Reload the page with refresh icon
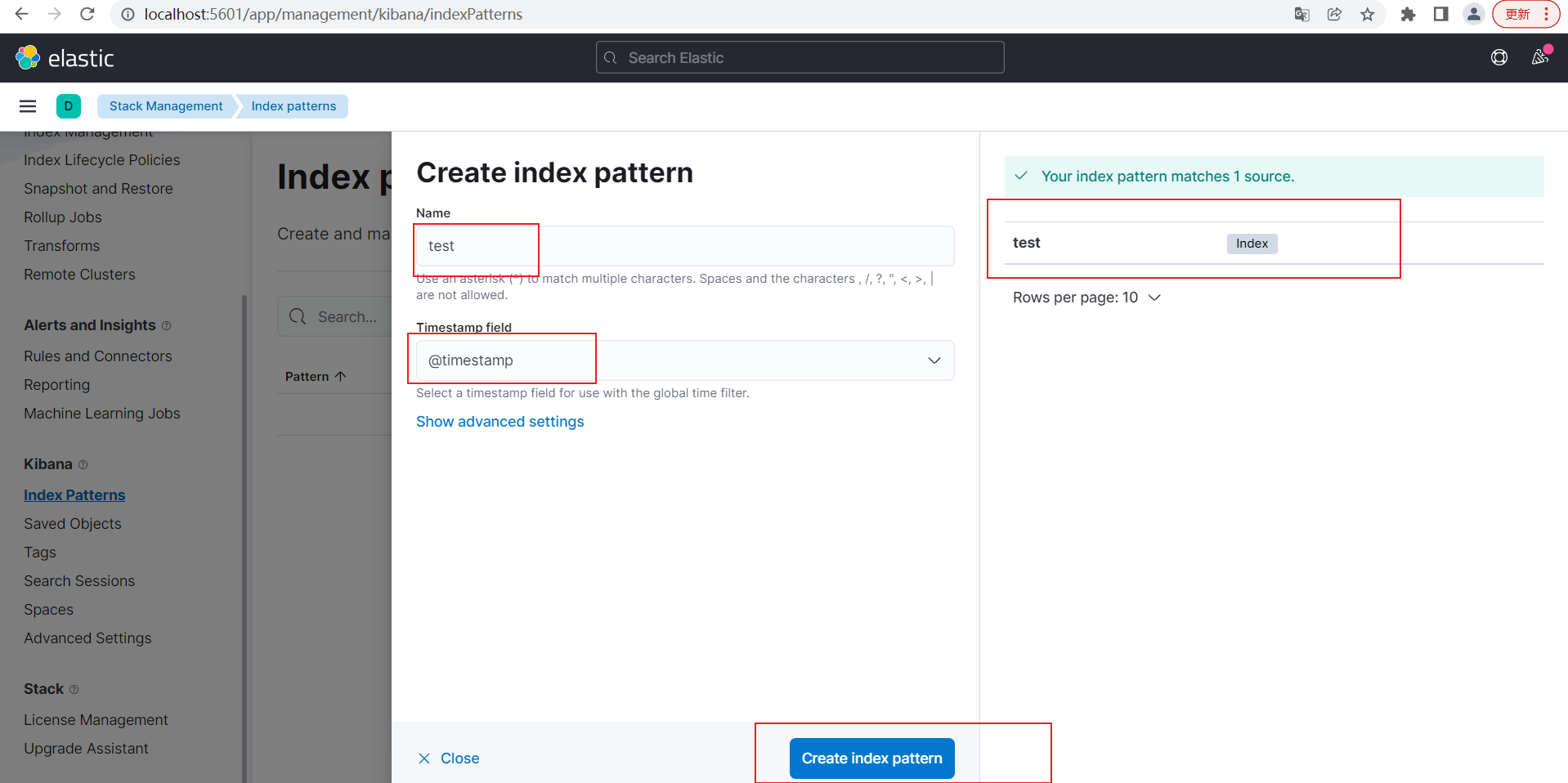The width and height of the screenshot is (1568, 783). tap(87, 14)
